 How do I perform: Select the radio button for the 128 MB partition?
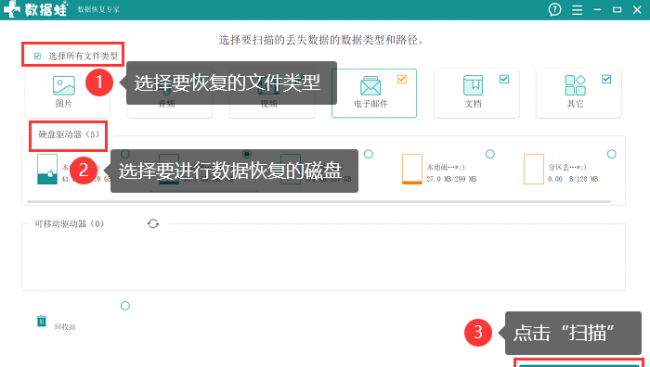(611, 154)
